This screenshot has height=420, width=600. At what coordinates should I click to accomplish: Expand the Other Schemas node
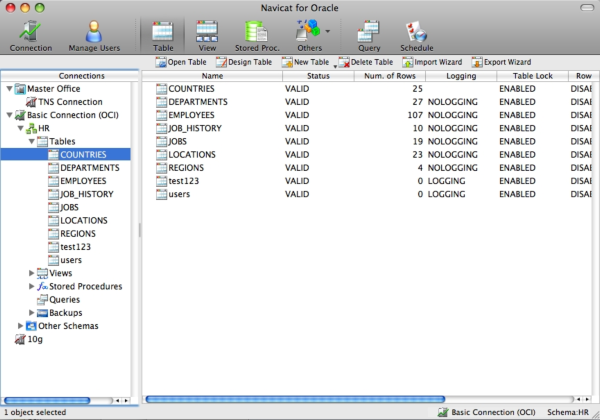point(21,326)
